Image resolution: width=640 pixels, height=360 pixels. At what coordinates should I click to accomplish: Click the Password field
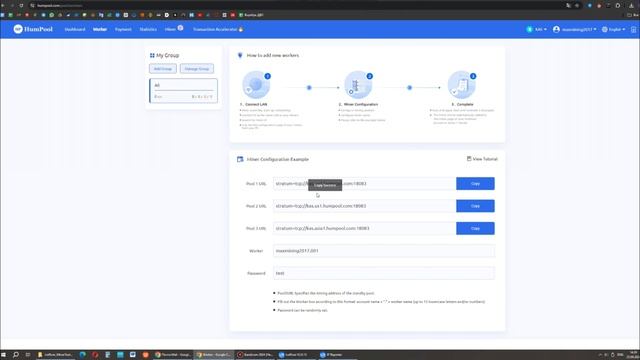pyautogui.click(x=384, y=273)
